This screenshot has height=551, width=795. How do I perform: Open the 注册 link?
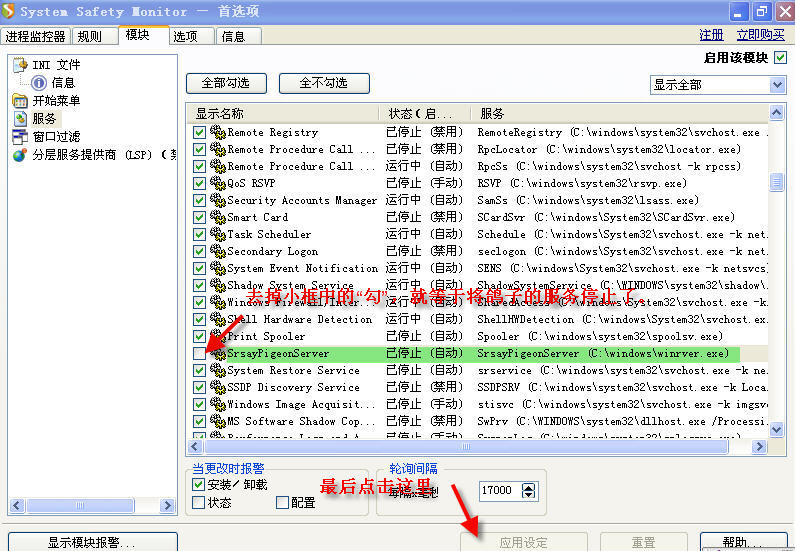pos(711,34)
